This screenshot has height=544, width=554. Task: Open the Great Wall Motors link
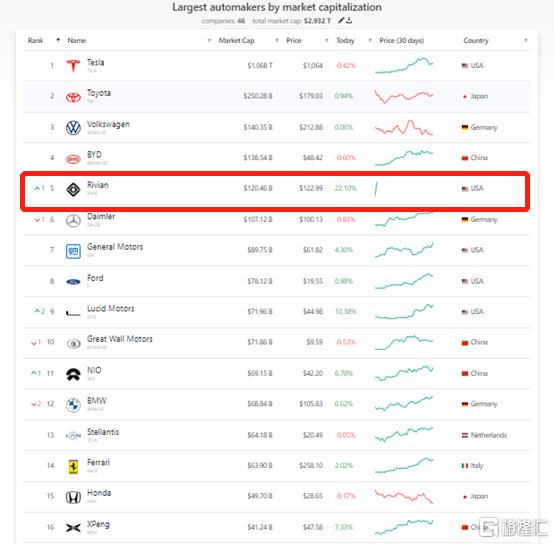(120, 339)
